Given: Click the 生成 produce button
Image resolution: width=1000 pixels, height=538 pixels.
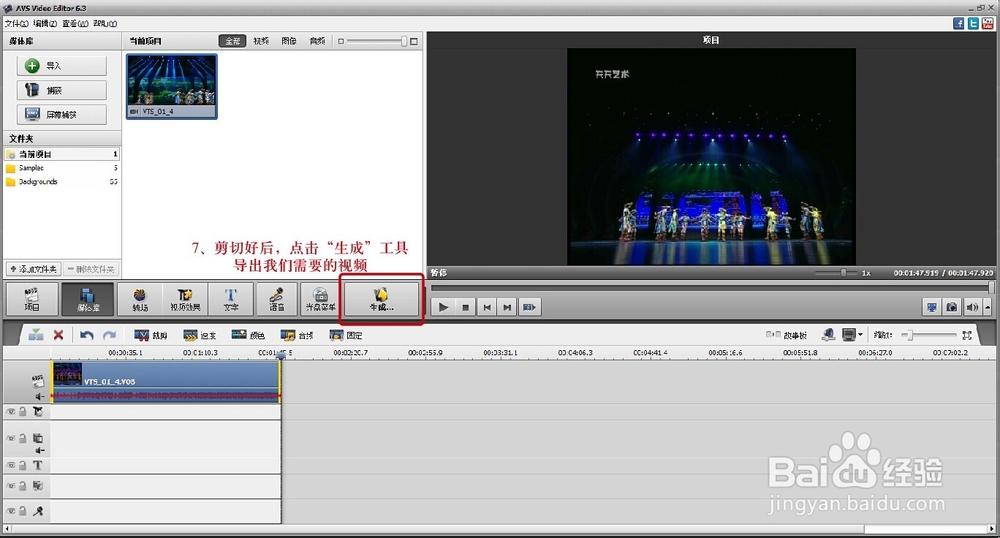Looking at the screenshot, I should [381, 299].
